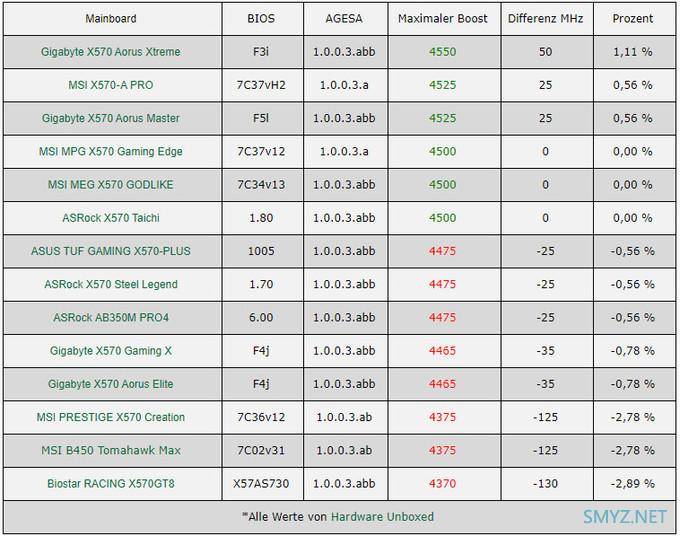Image resolution: width=680 pixels, height=536 pixels.
Task: Open the MSI PRESTIGE X570 Creation link
Action: [111, 417]
